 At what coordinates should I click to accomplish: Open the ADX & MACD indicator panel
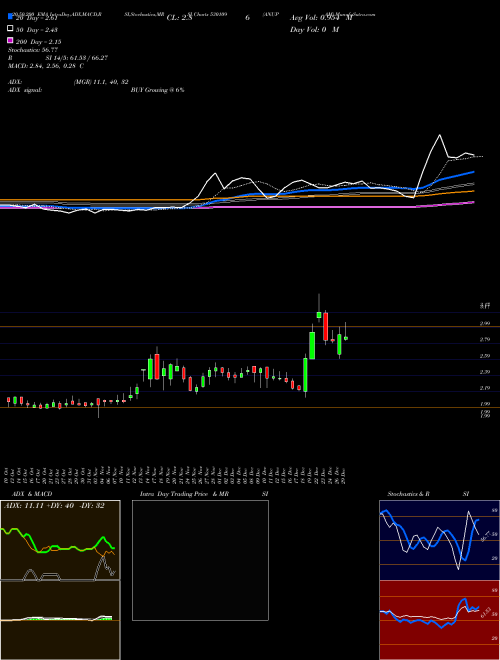[x=60, y=580]
